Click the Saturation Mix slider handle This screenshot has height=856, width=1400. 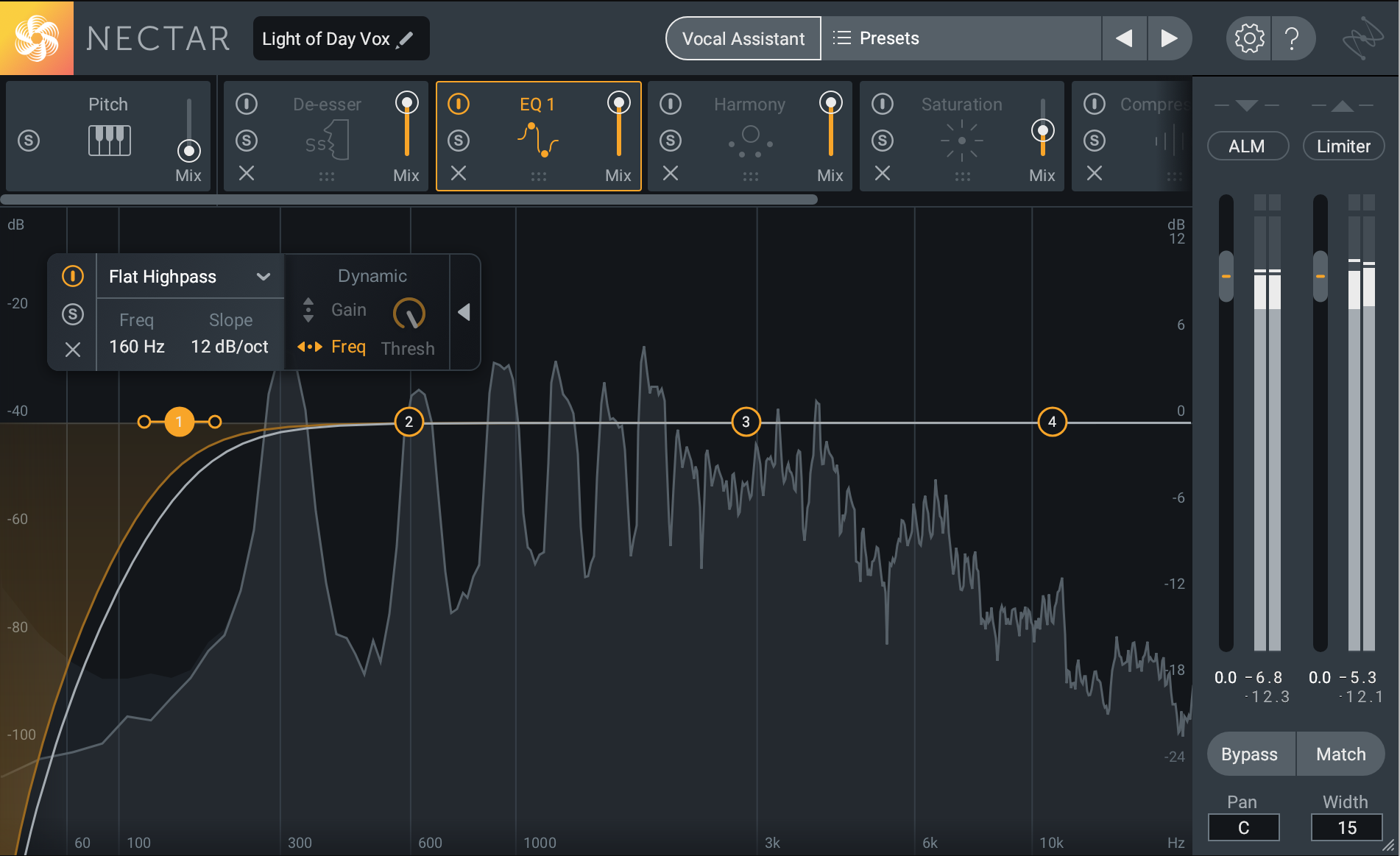click(1042, 131)
